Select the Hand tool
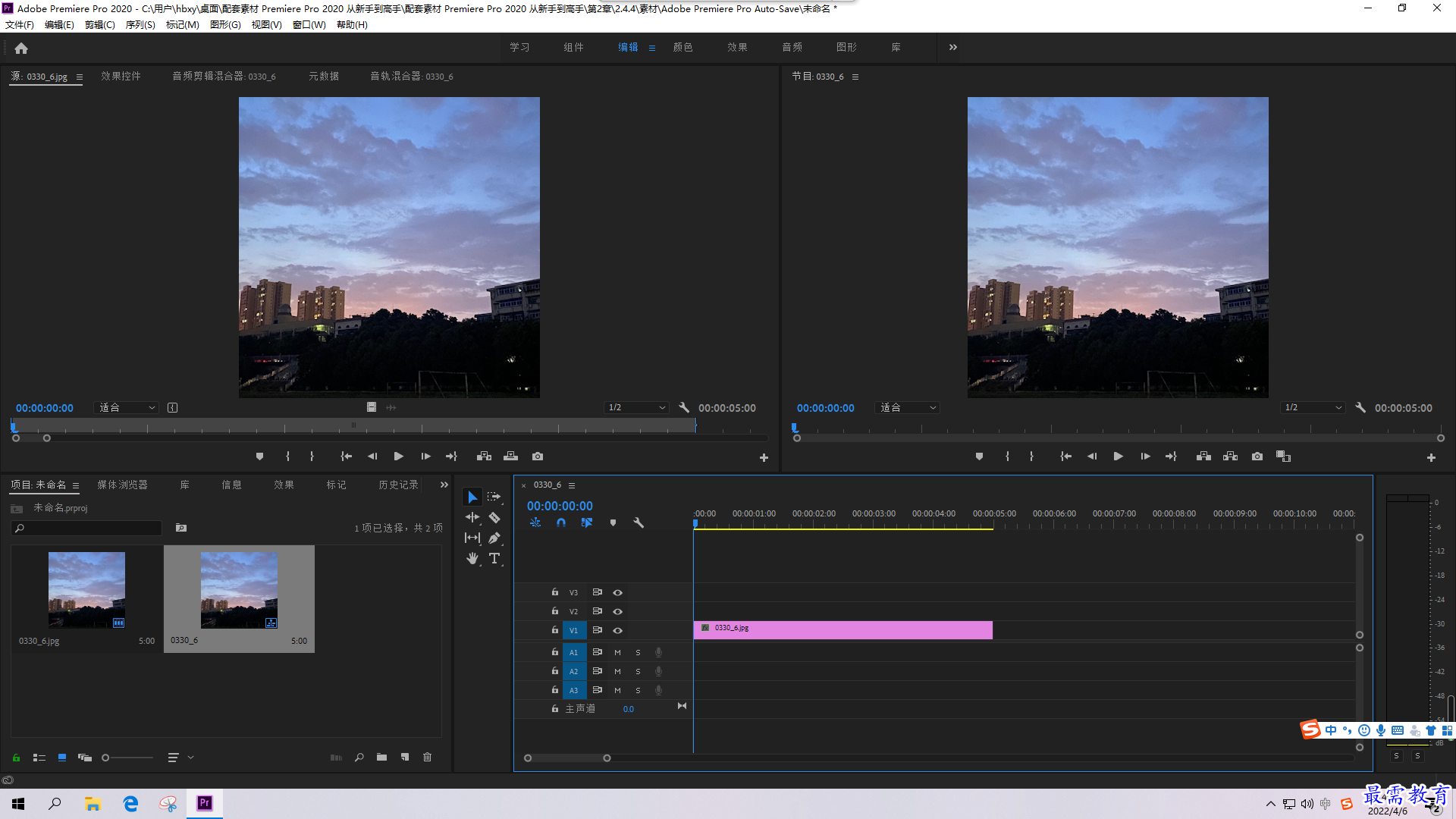The width and height of the screenshot is (1456, 819). pos(472,558)
